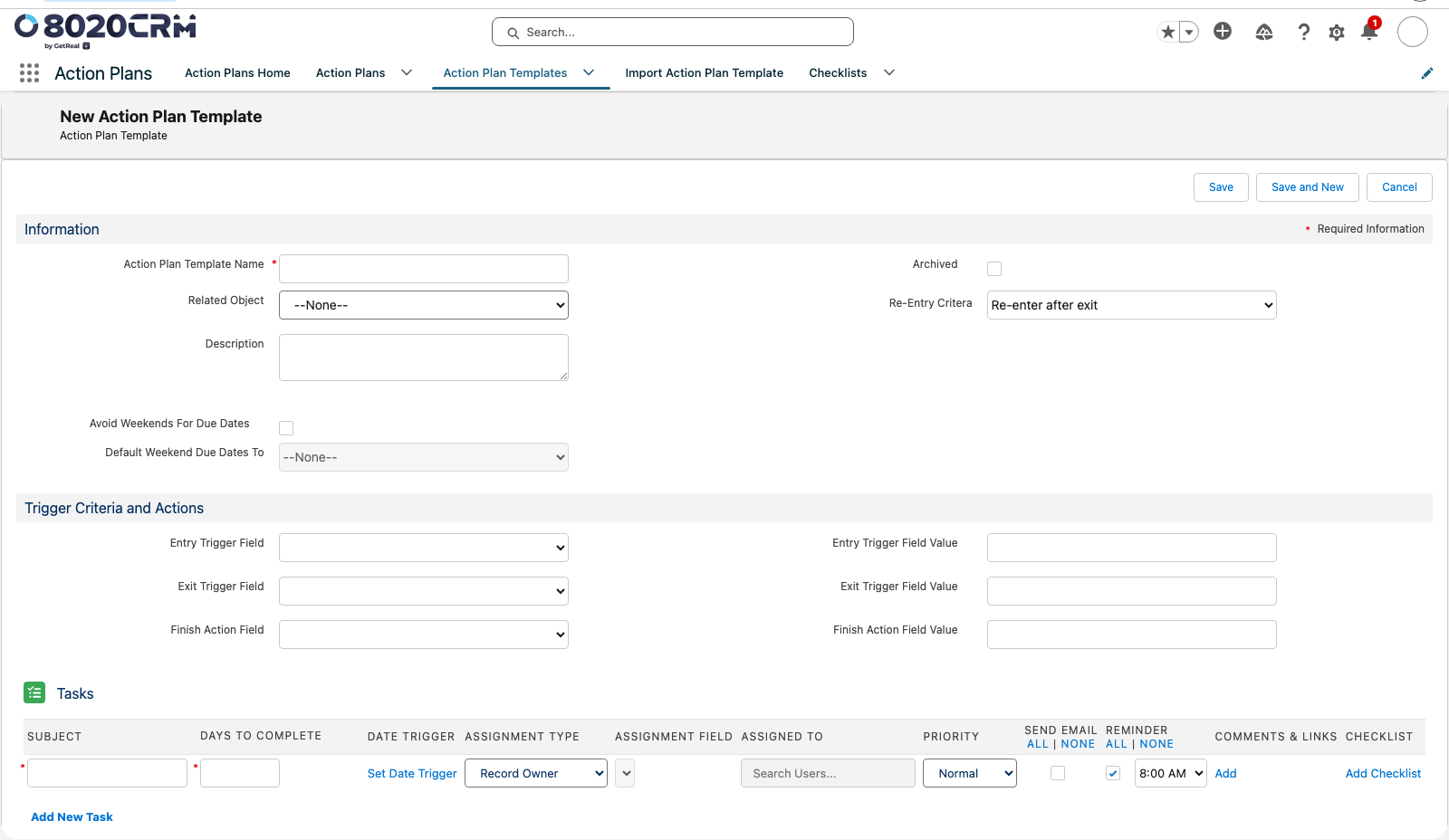The width and height of the screenshot is (1449, 840).
Task: Open the user profile avatar
Action: coord(1413,32)
